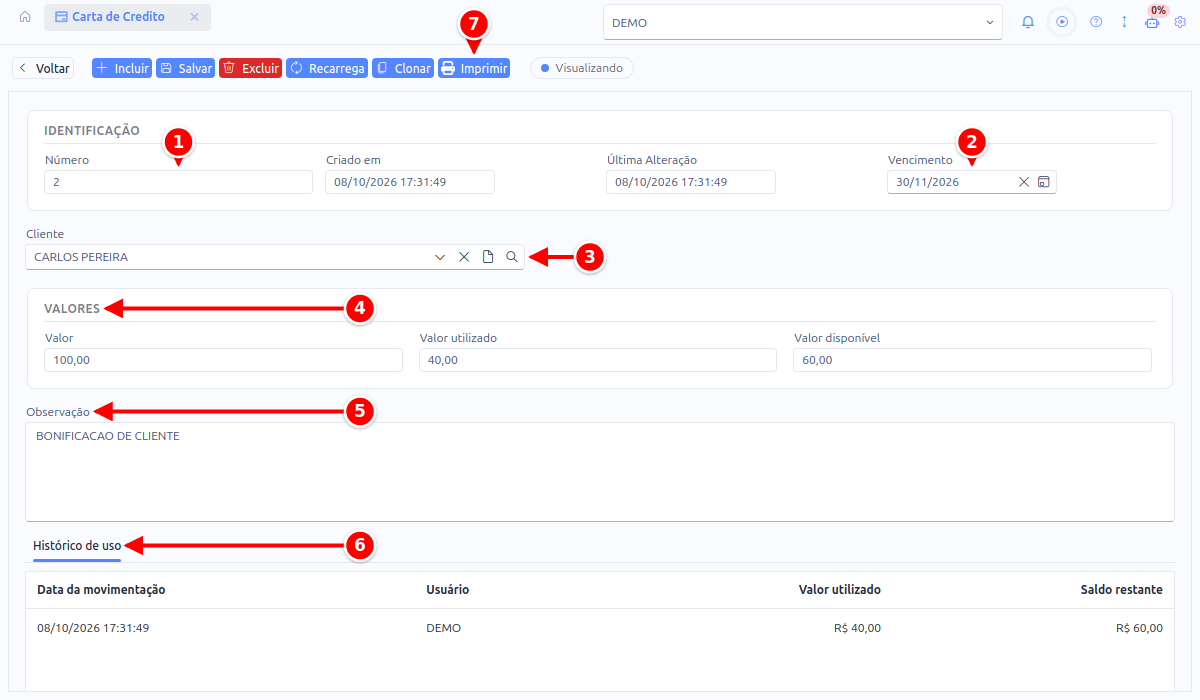
Task: Click the play tutorial icon
Action: tap(1062, 22)
